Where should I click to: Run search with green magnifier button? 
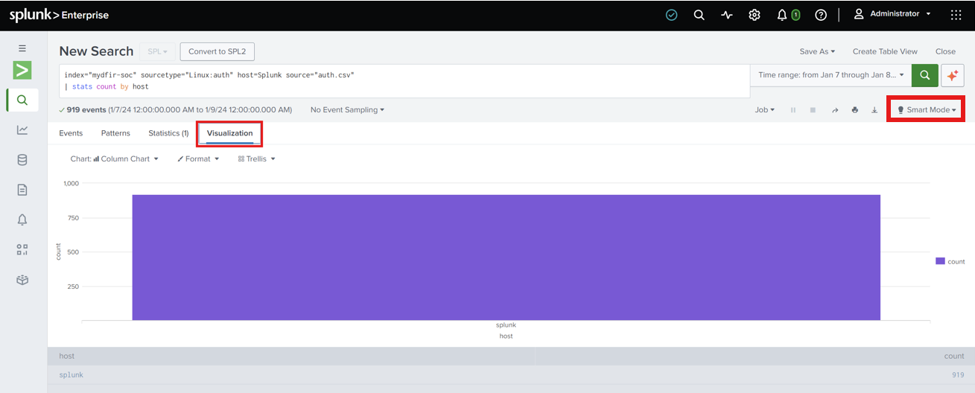925,75
